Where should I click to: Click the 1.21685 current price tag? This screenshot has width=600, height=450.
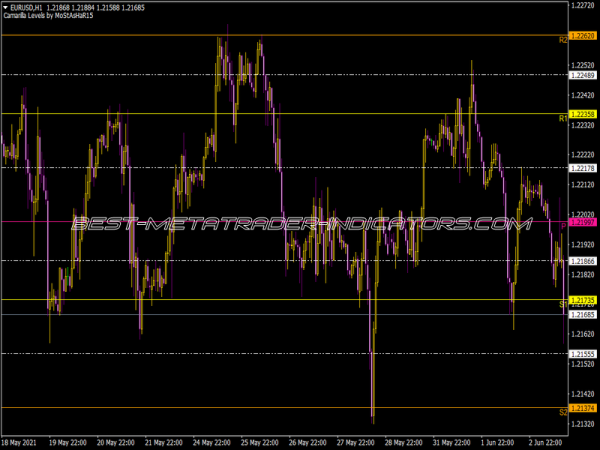pos(582,315)
